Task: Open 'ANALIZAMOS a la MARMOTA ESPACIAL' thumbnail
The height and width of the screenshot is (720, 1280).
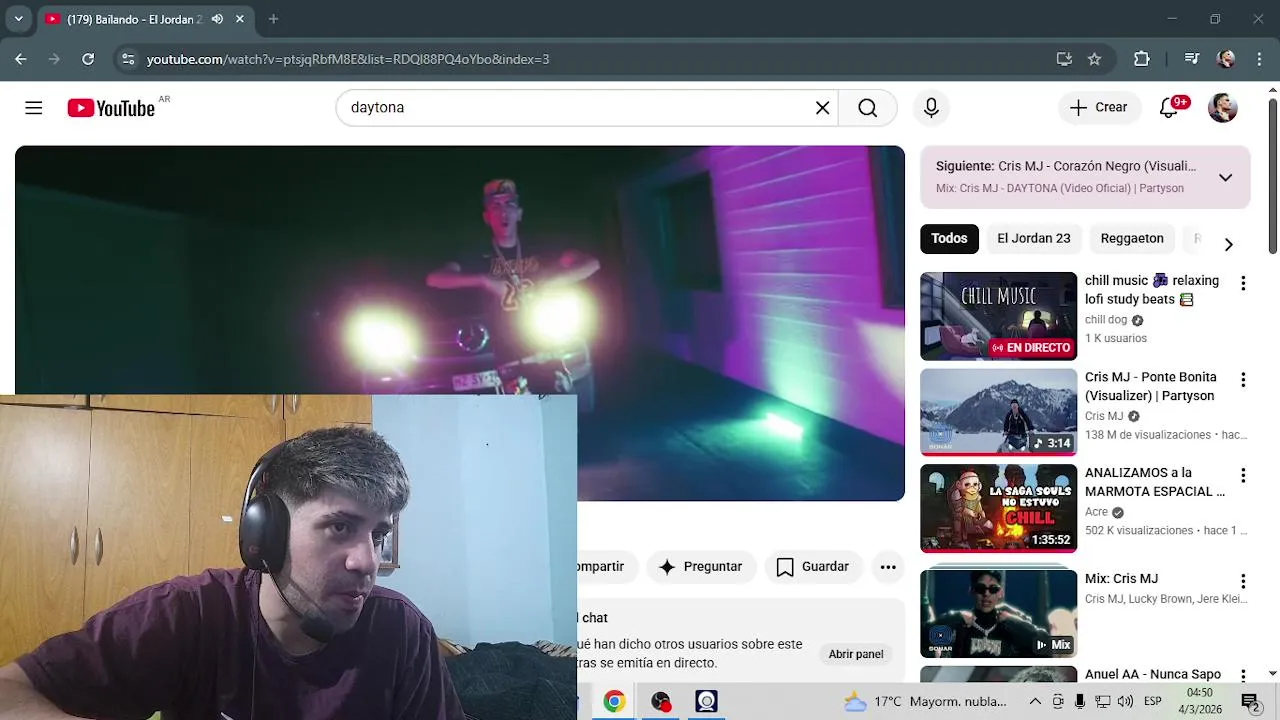Action: pos(998,508)
